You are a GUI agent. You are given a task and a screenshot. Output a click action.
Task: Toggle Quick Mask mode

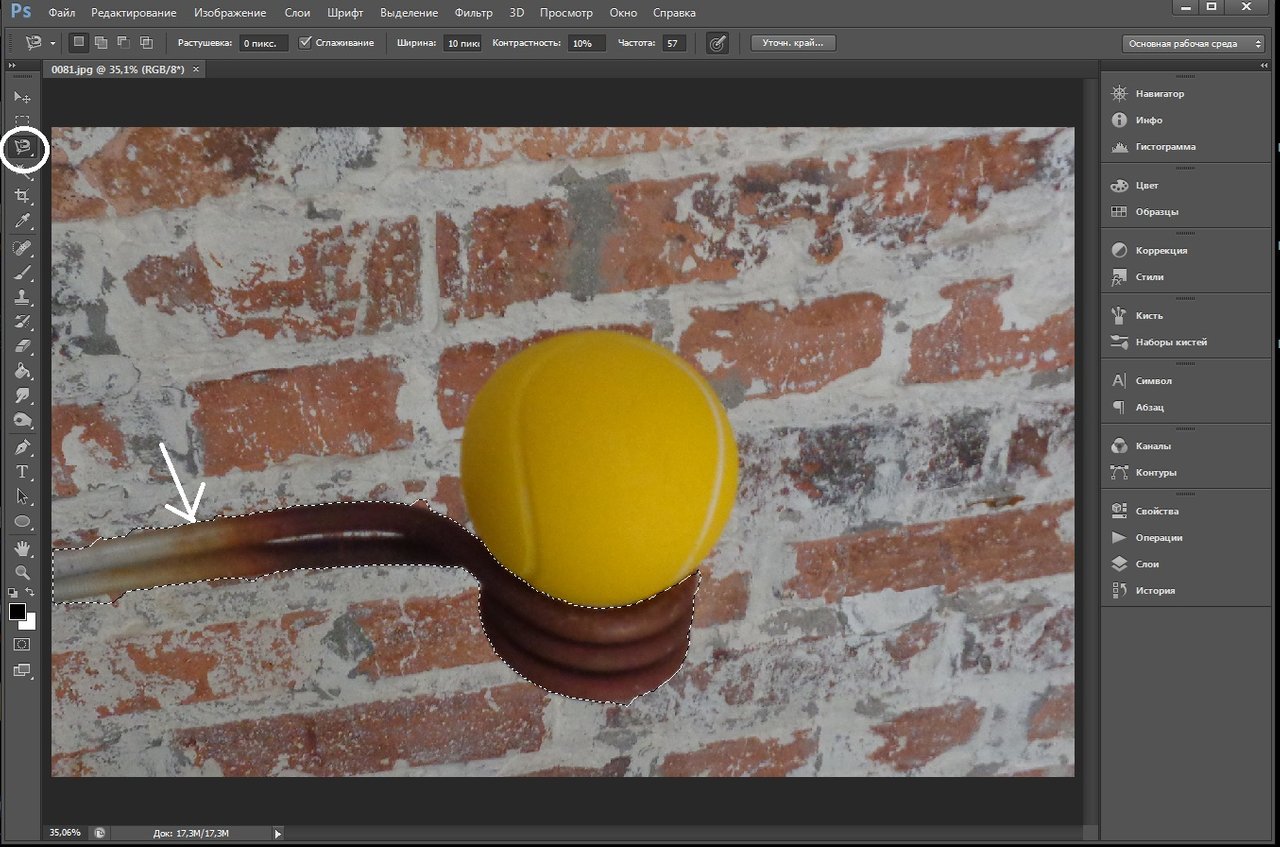(x=22, y=645)
